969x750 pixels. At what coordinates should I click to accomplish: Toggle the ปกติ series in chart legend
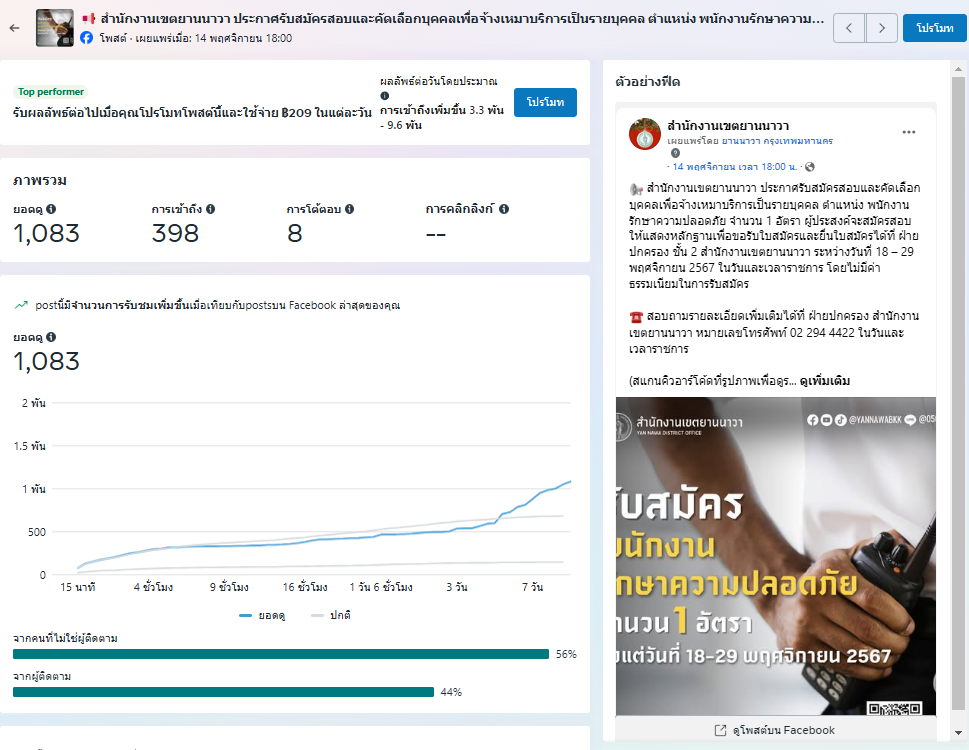click(x=332, y=615)
